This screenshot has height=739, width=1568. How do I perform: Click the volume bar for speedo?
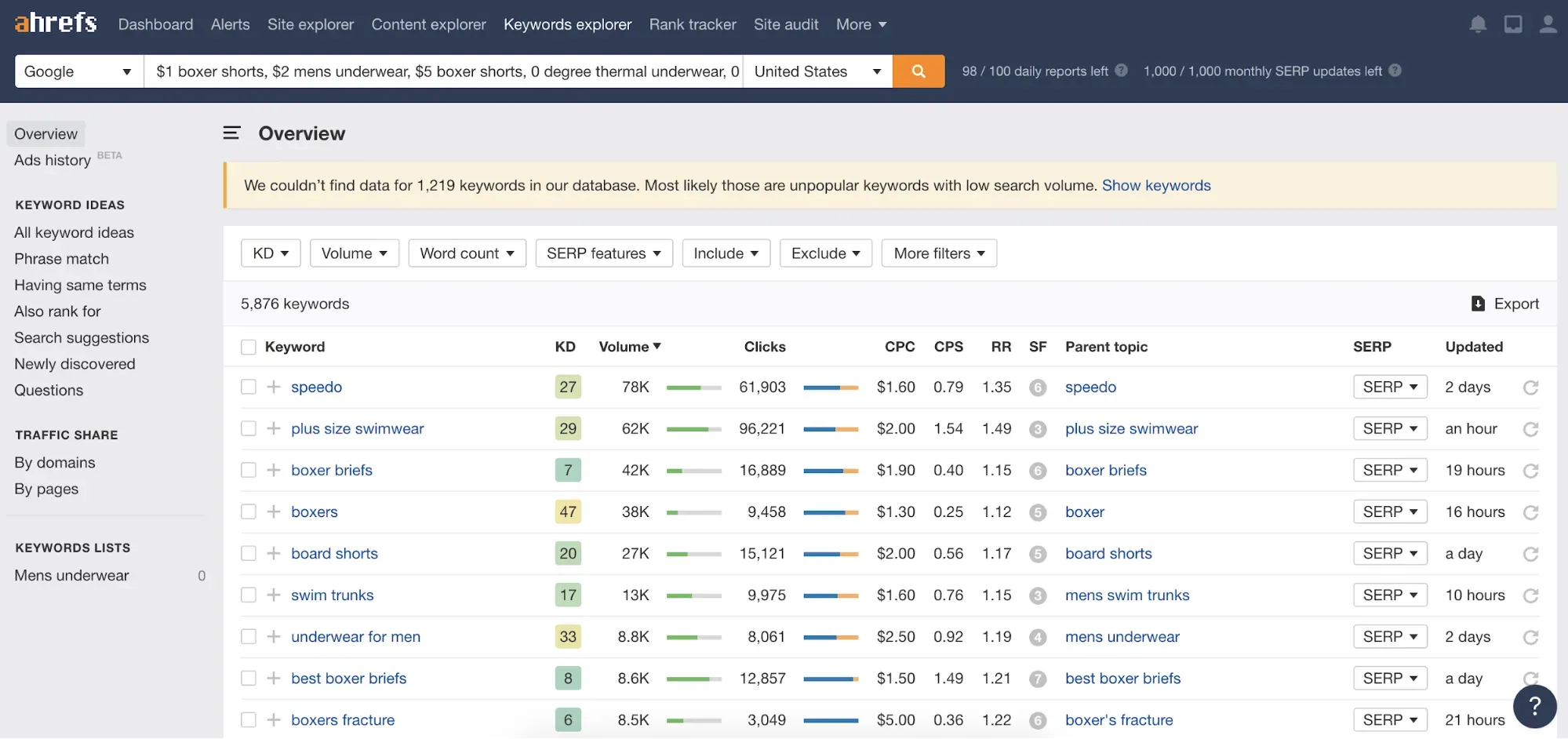point(693,388)
